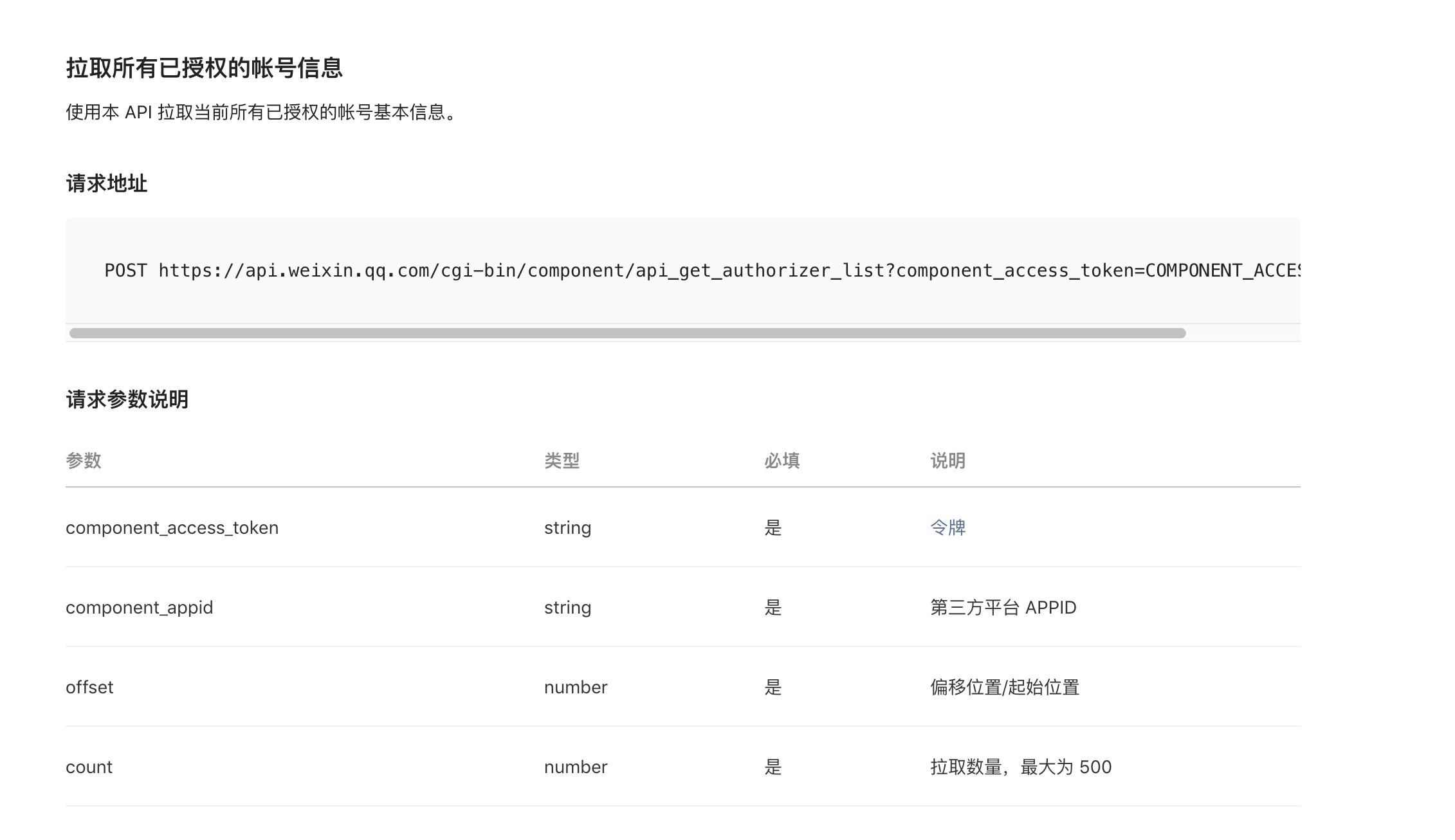
Task: Click the page title 拉取所有已授权的帐号信息
Action: coord(204,68)
